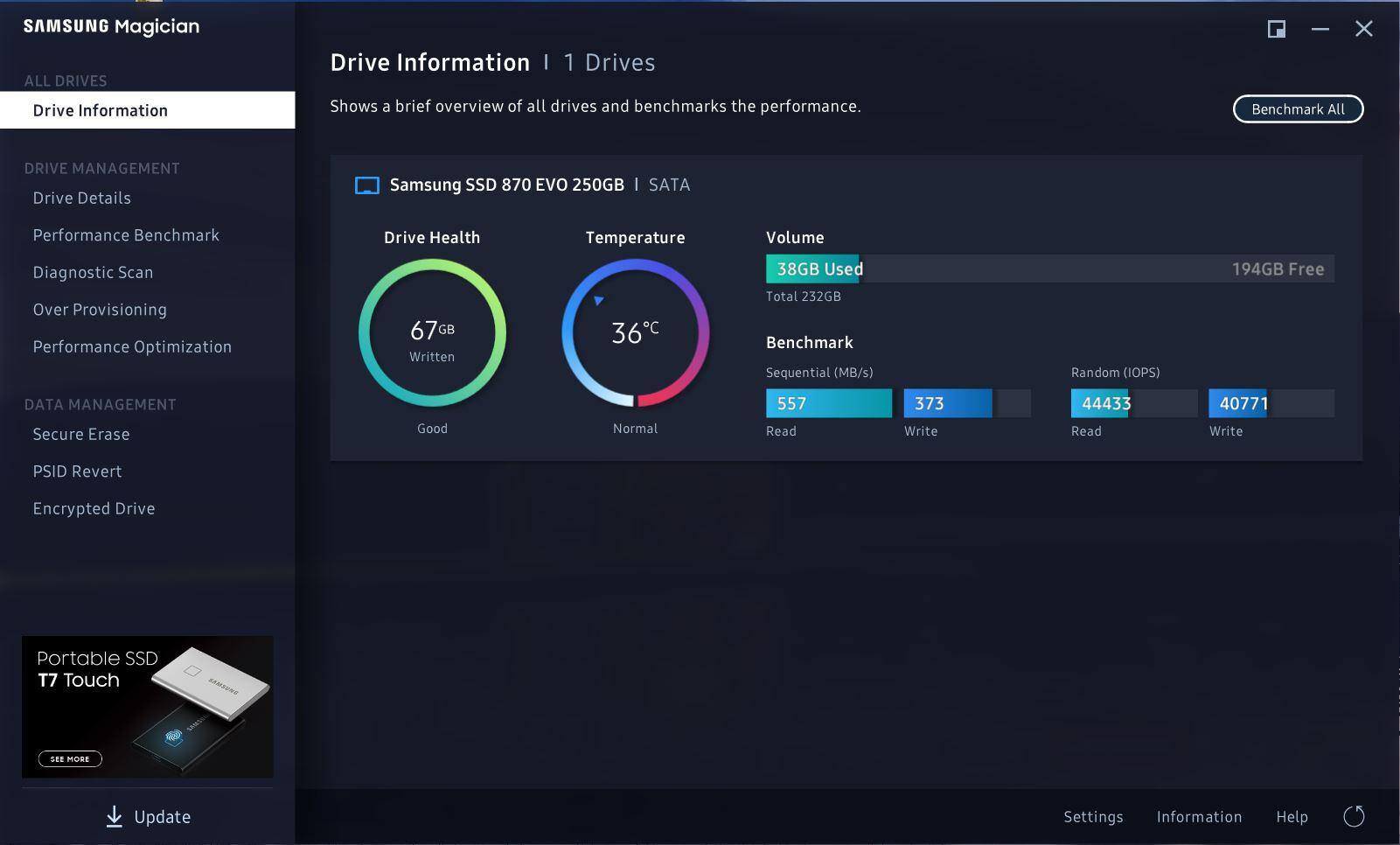Open Performance Optimization section
The width and height of the screenshot is (1400, 845).
[132, 347]
